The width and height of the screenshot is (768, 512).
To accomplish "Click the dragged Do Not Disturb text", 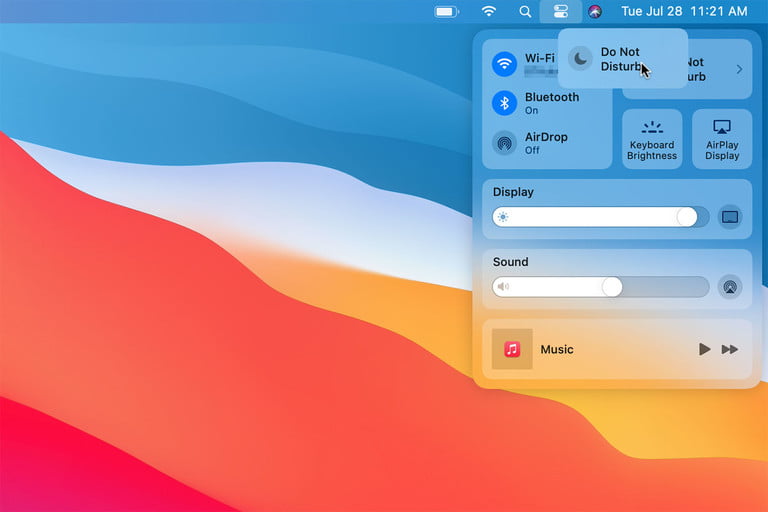I will click(621, 59).
